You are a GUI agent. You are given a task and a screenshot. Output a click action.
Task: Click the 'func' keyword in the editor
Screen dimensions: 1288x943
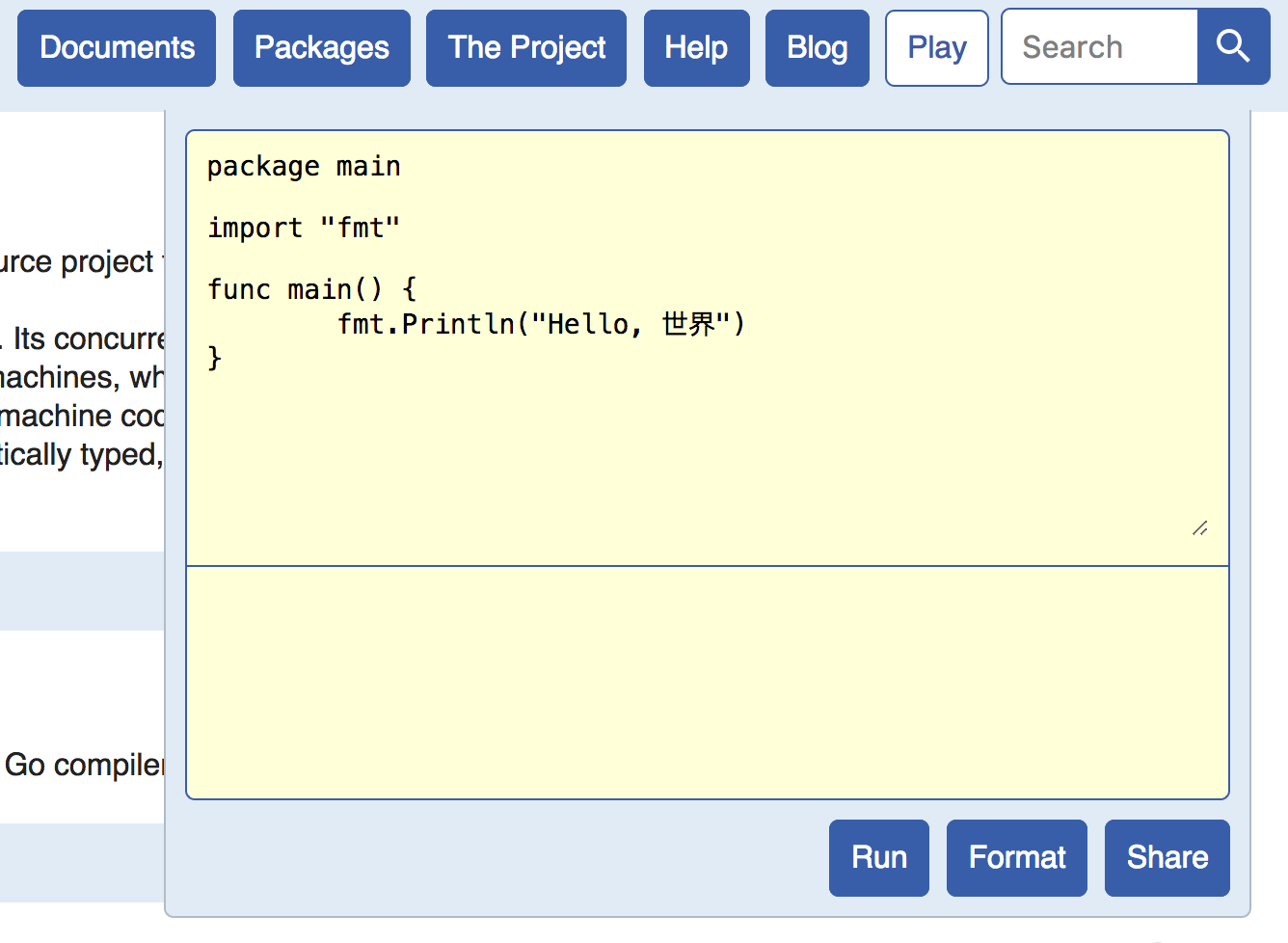238,289
